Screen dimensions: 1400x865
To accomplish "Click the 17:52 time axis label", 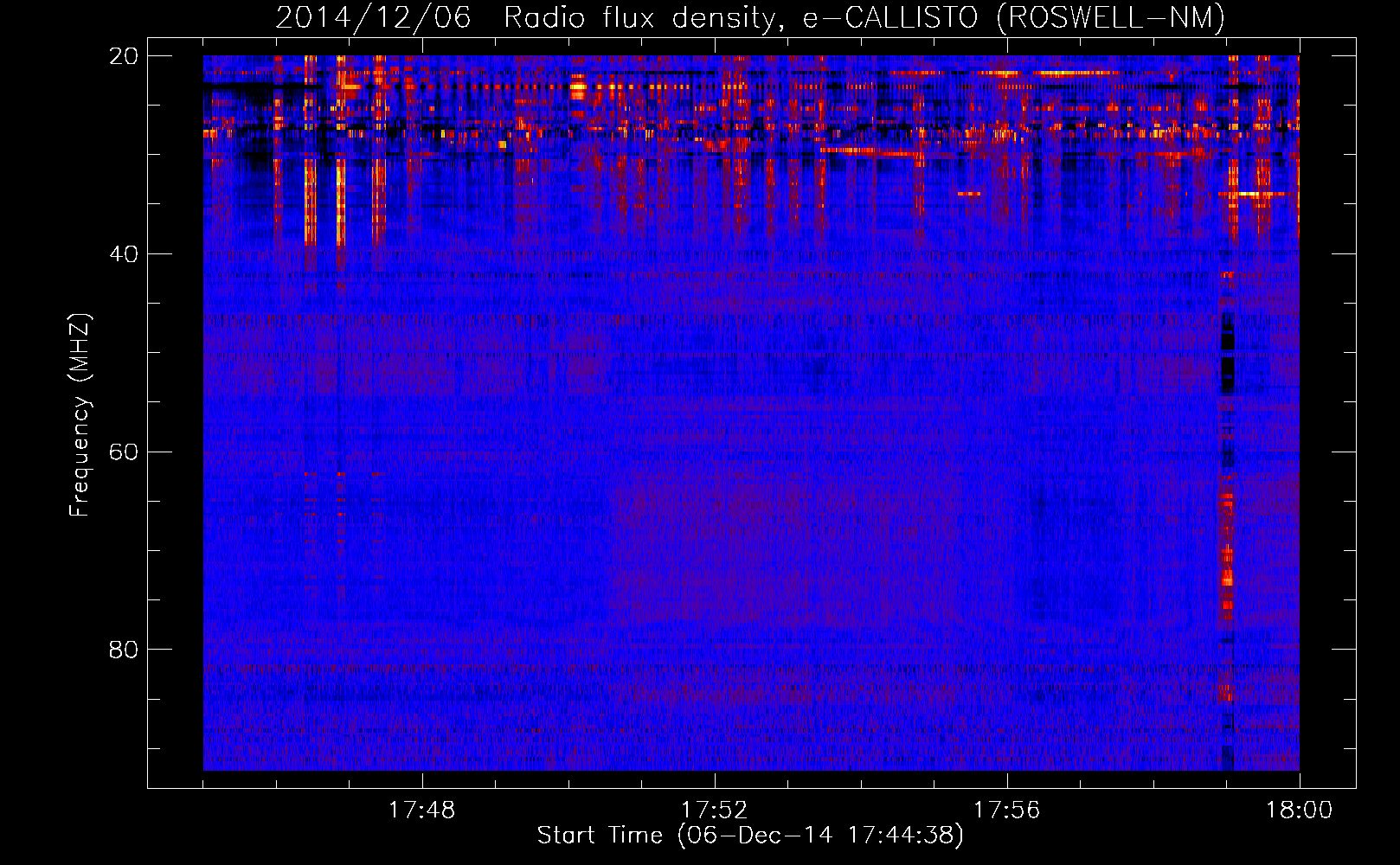I will [714, 811].
